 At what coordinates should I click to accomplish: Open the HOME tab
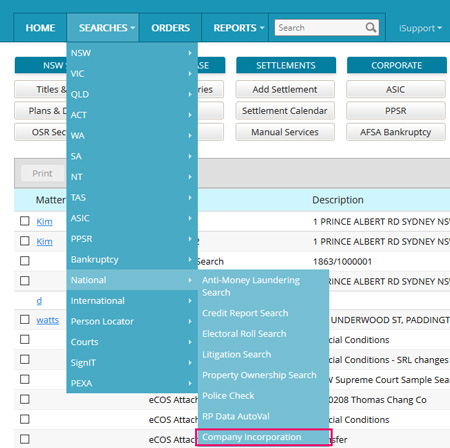40,28
